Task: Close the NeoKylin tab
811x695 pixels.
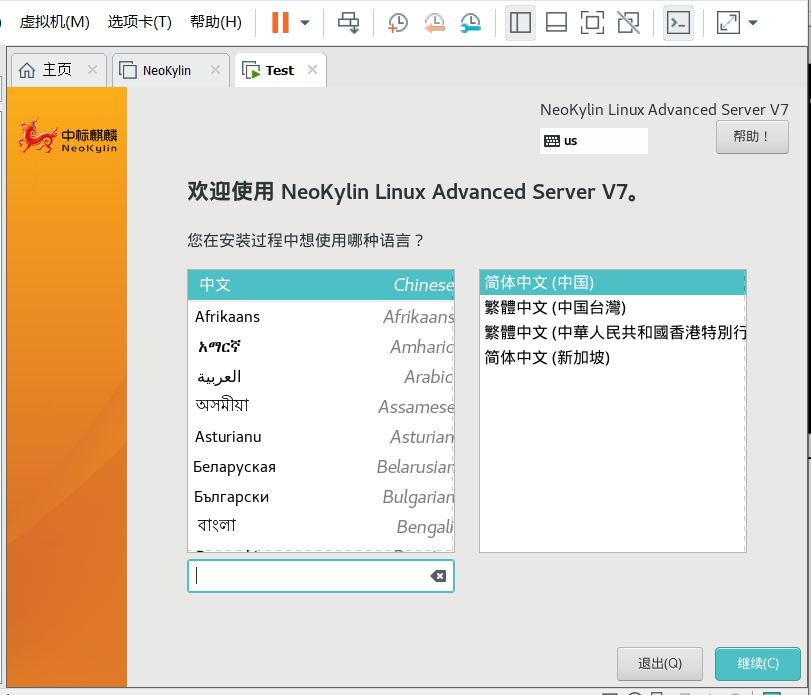Action: (215, 69)
